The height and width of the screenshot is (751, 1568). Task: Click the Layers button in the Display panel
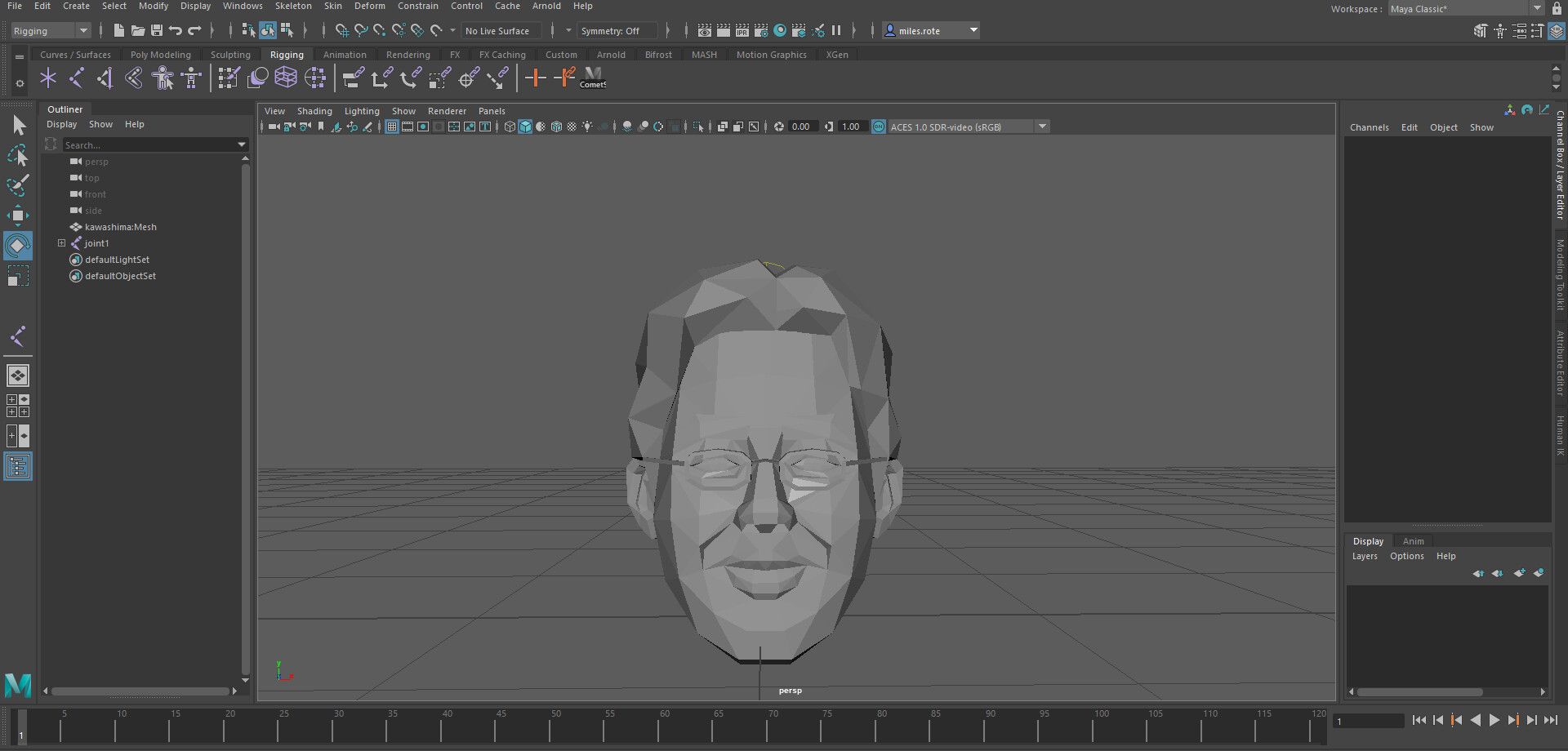point(1365,556)
